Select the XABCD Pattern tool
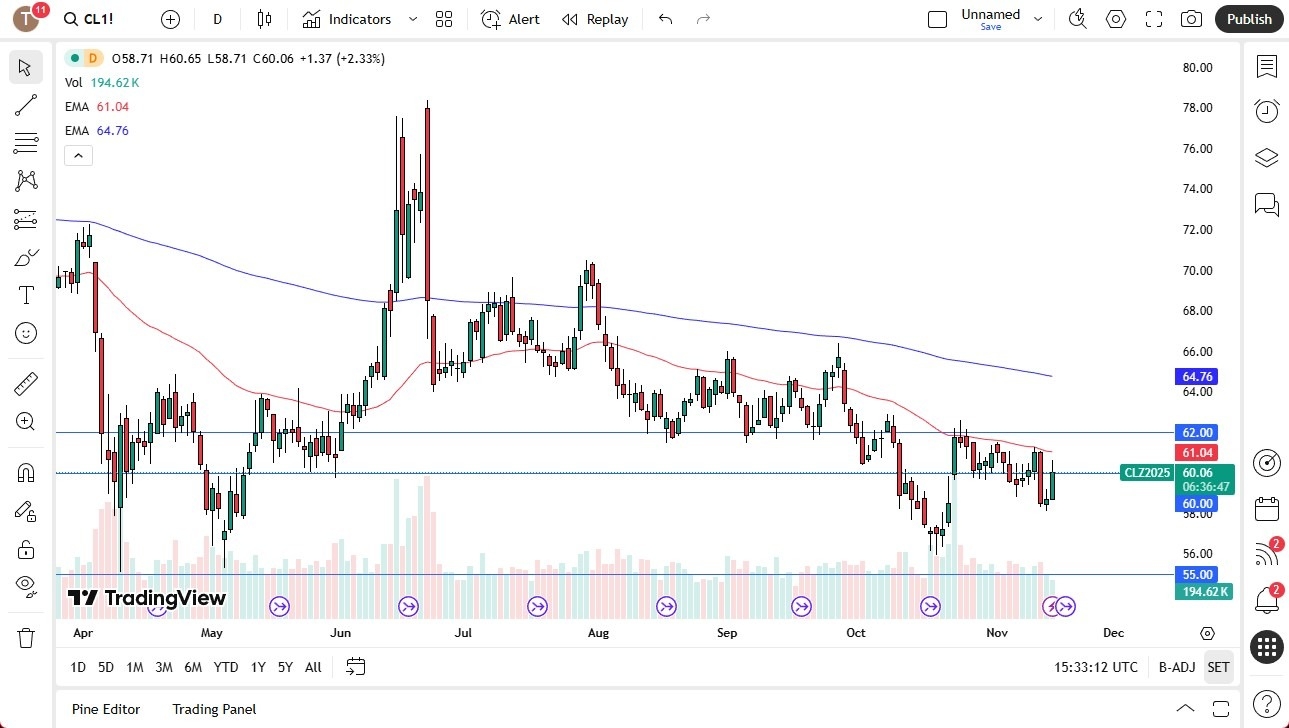Screen dimensions: 1289x728 [26, 181]
